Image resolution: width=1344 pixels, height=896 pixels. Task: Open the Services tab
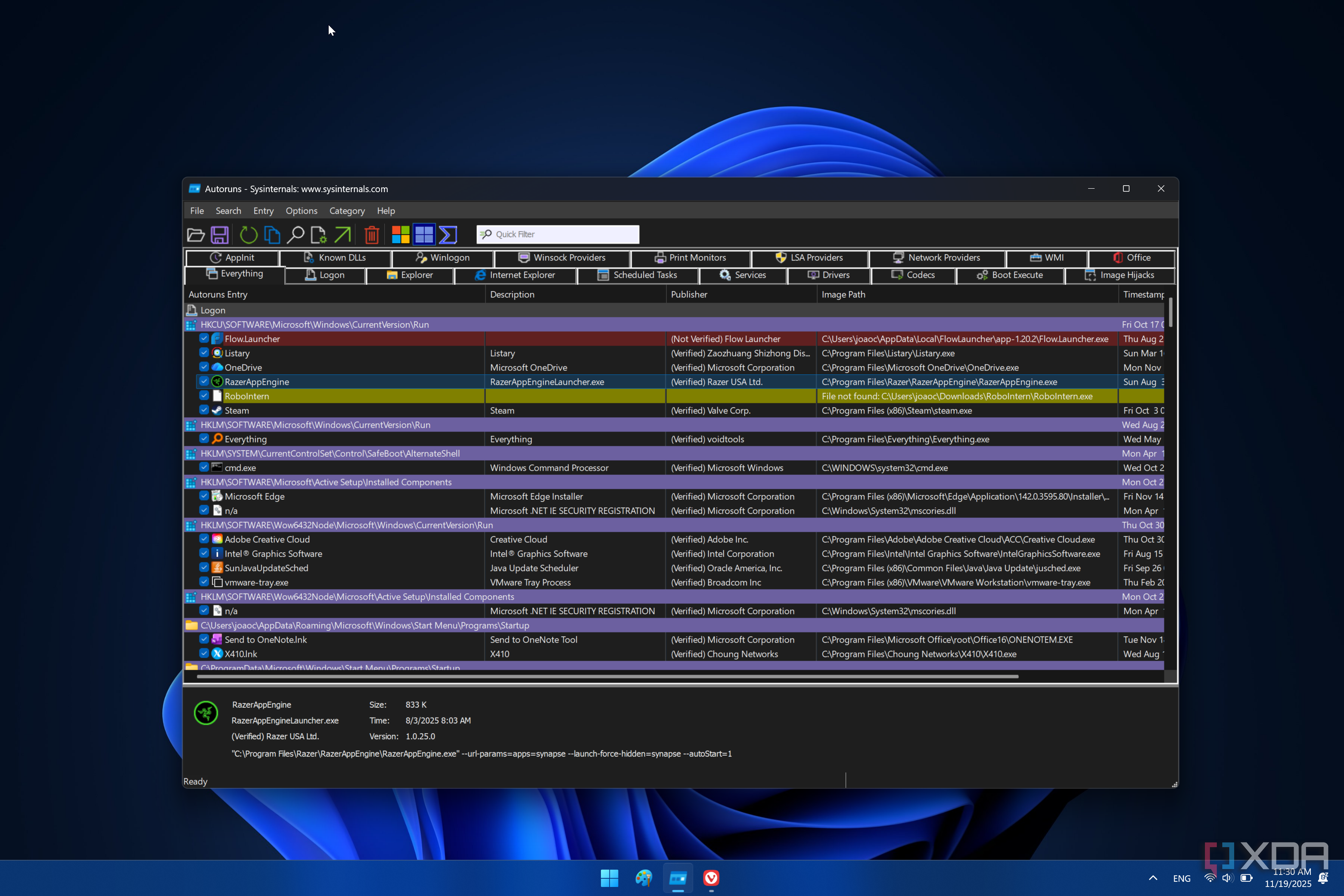pyautogui.click(x=743, y=275)
